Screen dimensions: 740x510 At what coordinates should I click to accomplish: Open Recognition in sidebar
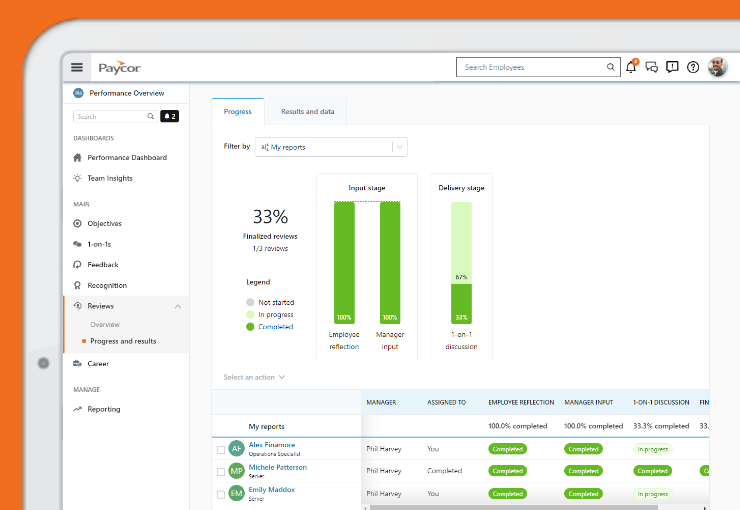(x=107, y=285)
